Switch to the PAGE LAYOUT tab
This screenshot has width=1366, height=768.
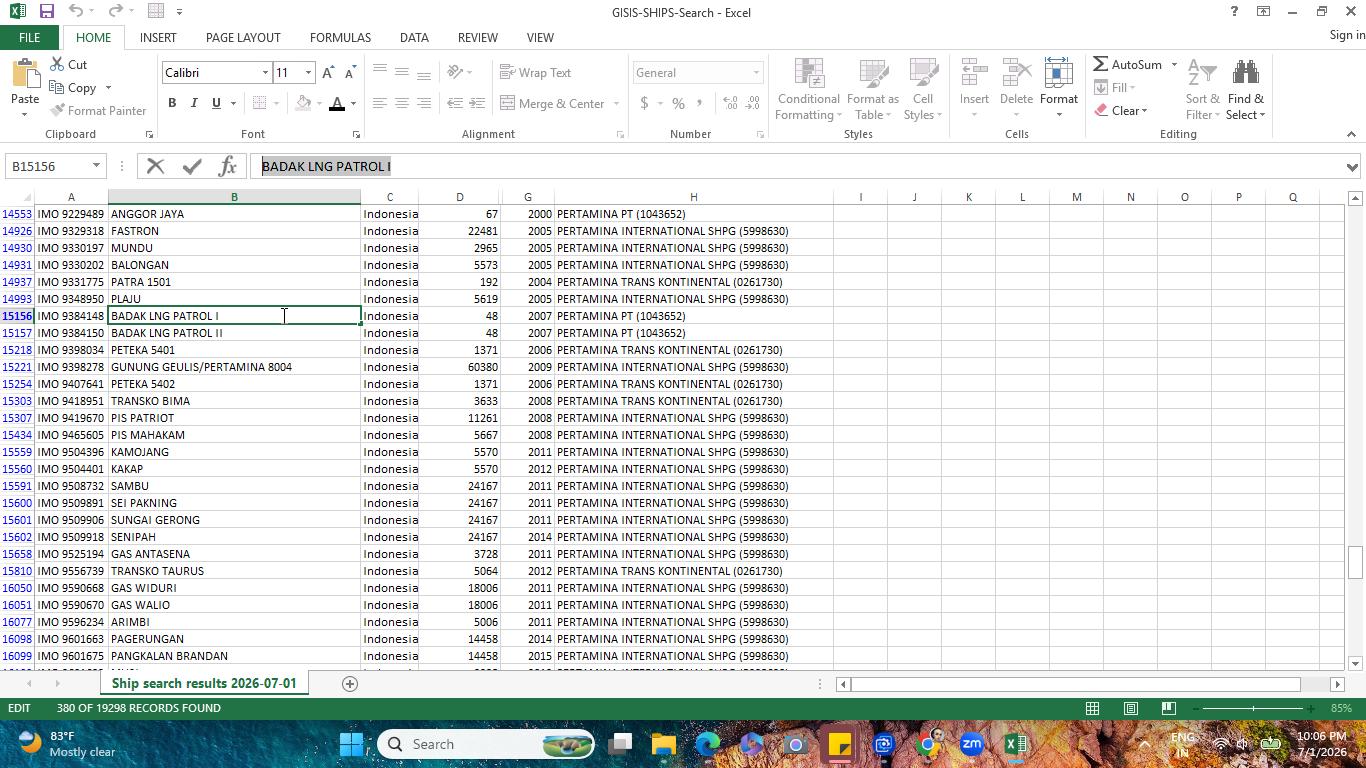pyautogui.click(x=243, y=37)
